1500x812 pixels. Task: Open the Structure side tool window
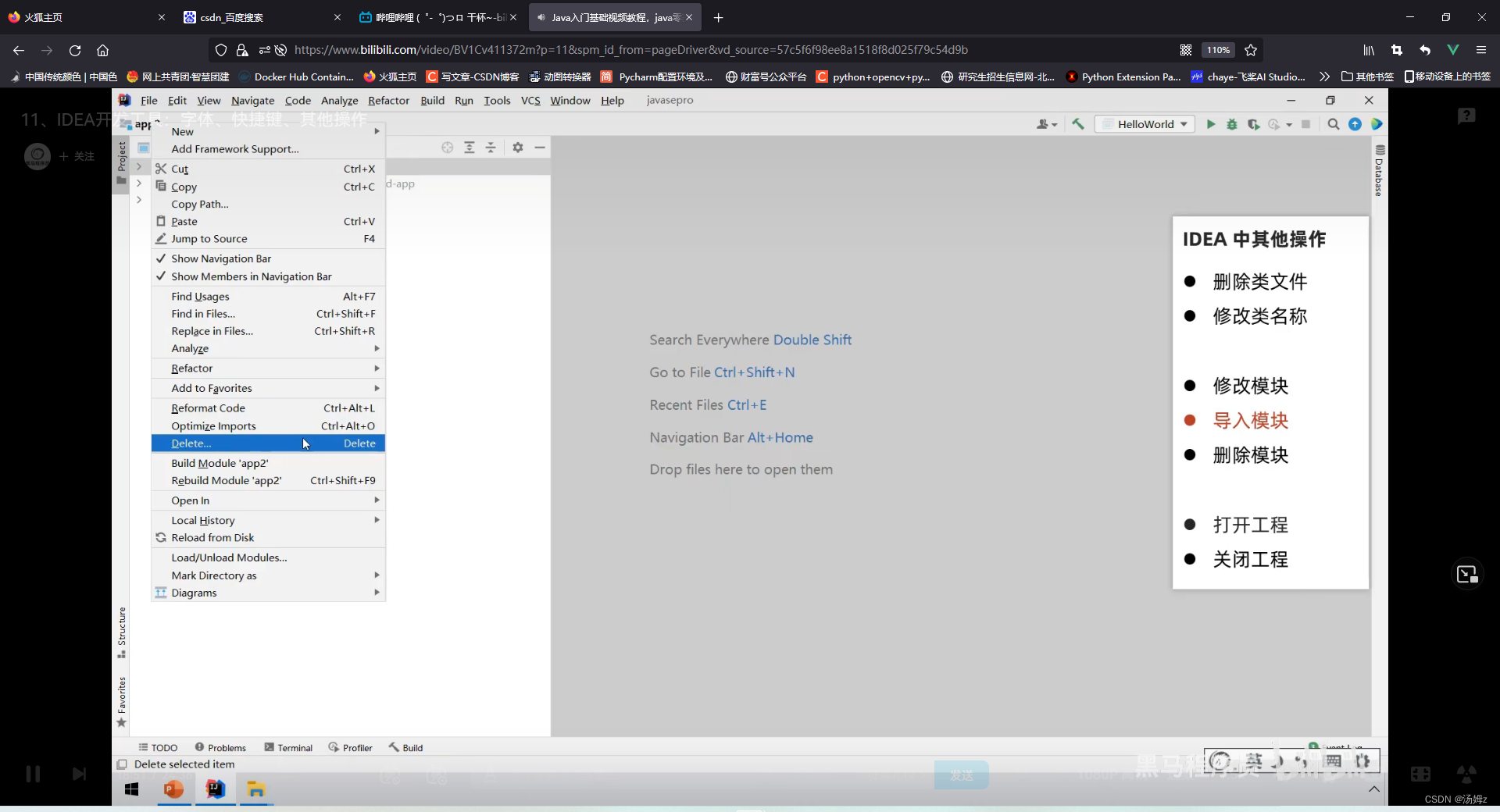pos(122,632)
